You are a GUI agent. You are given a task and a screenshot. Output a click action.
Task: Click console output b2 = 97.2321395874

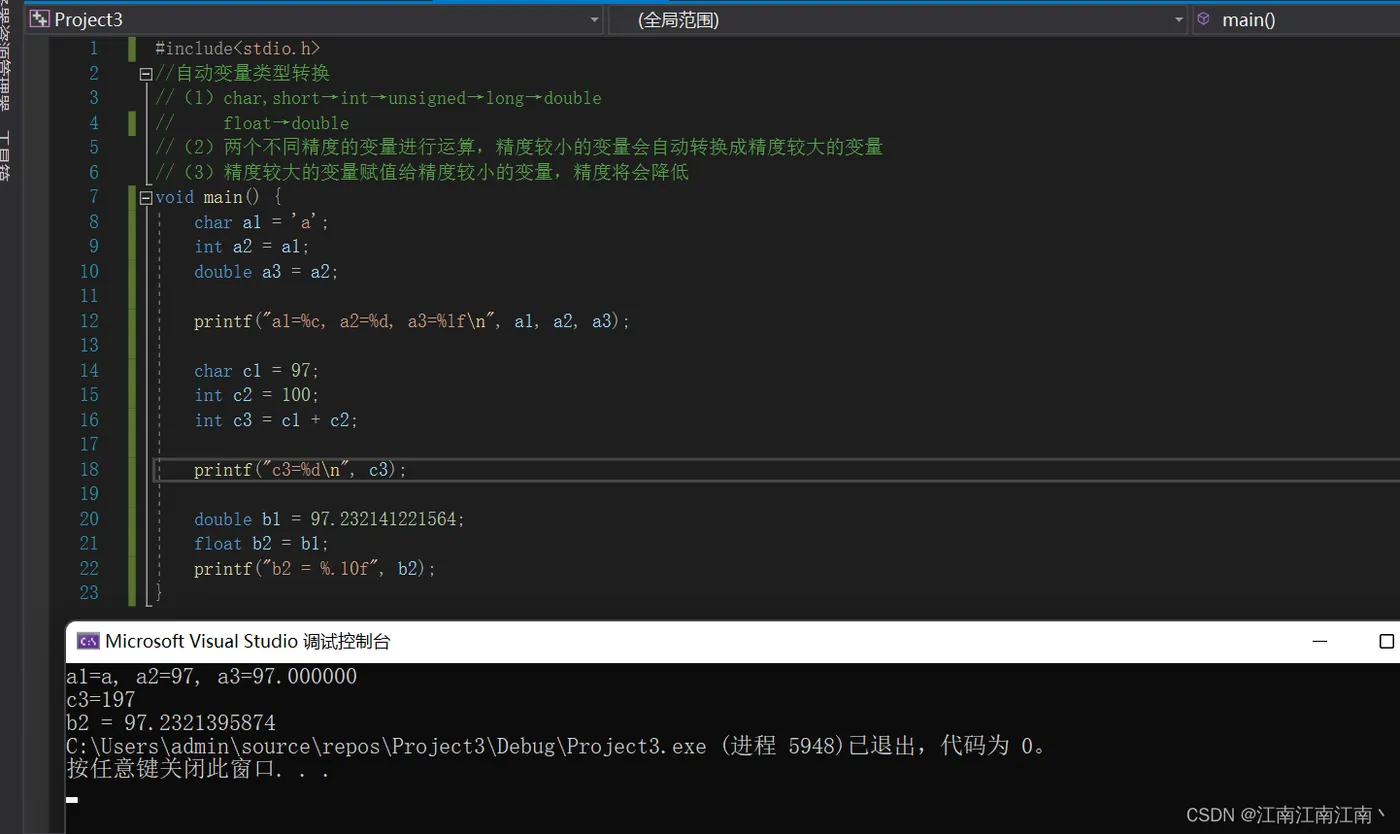171,723
